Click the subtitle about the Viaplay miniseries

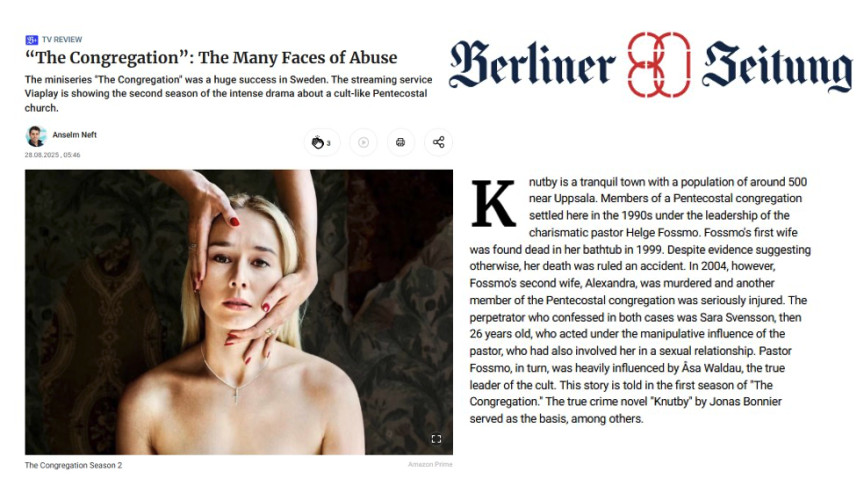click(229, 94)
